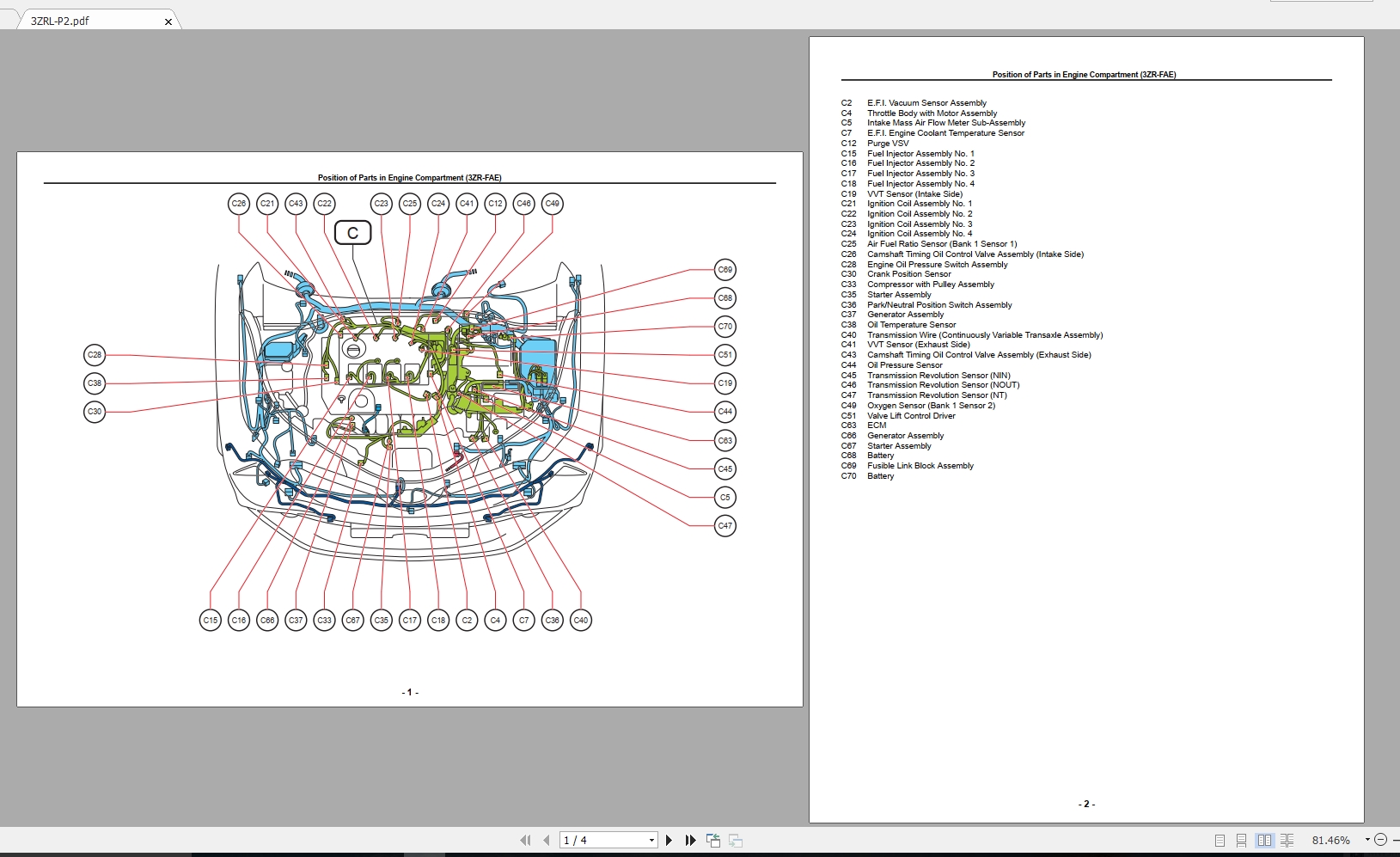Go to next page arrow
The height and width of the screenshot is (857, 1400).
tap(669, 840)
